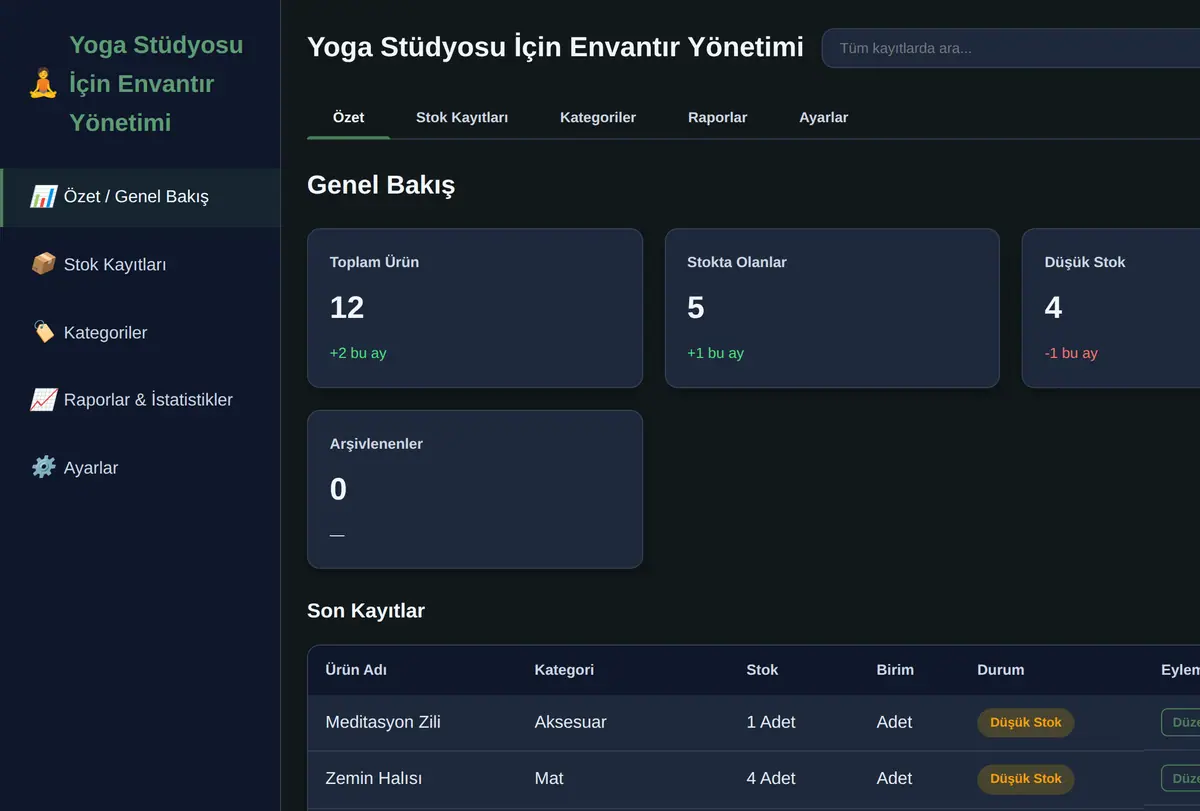
Task: Click the Kategori column header
Action: tap(564, 670)
